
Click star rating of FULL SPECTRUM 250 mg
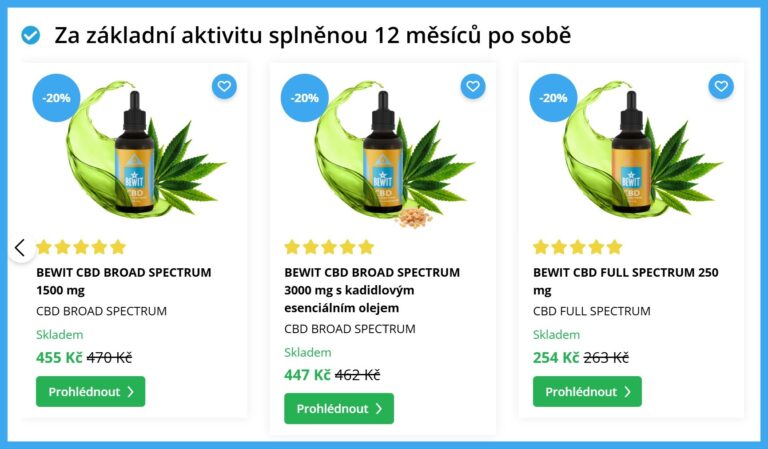578,247
